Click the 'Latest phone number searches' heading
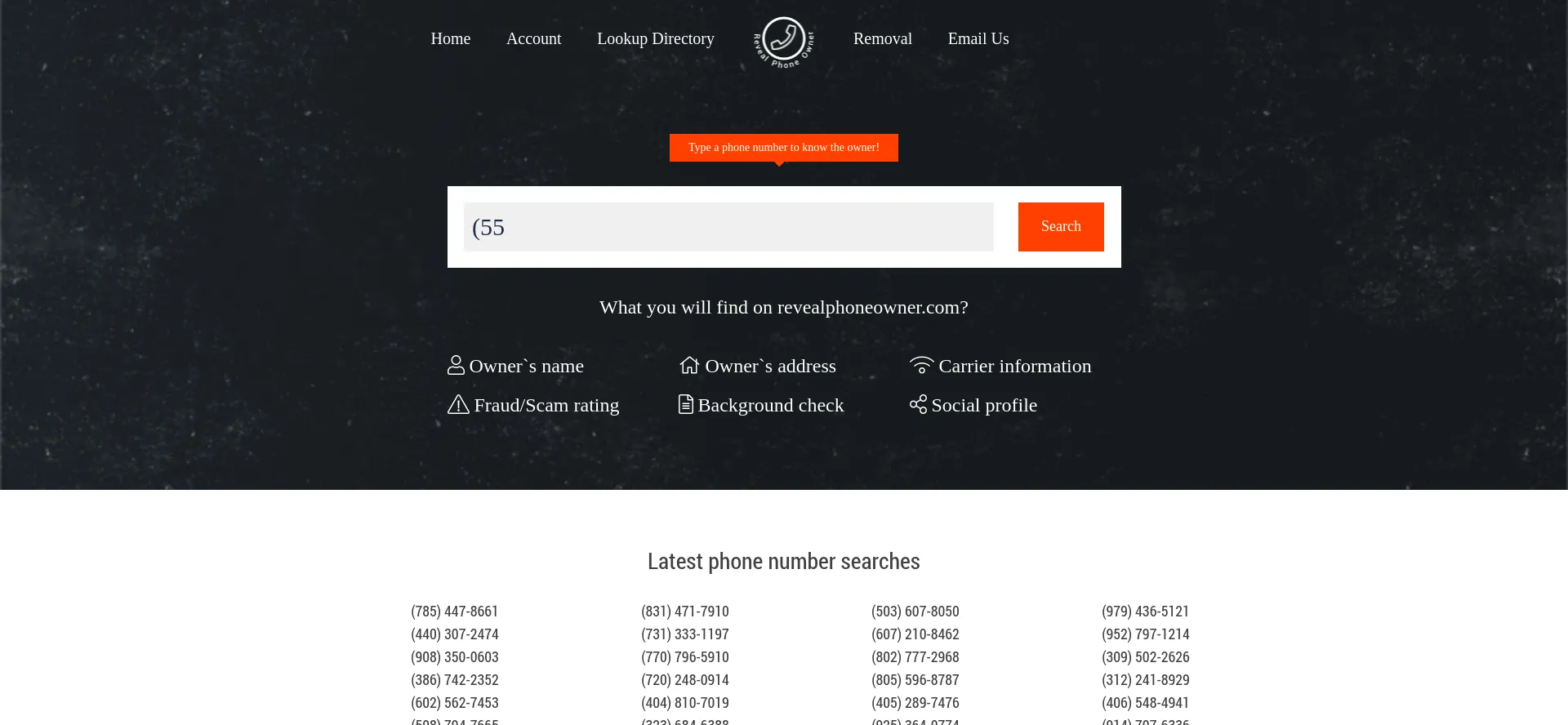The height and width of the screenshot is (725, 1568). pyautogui.click(x=784, y=562)
